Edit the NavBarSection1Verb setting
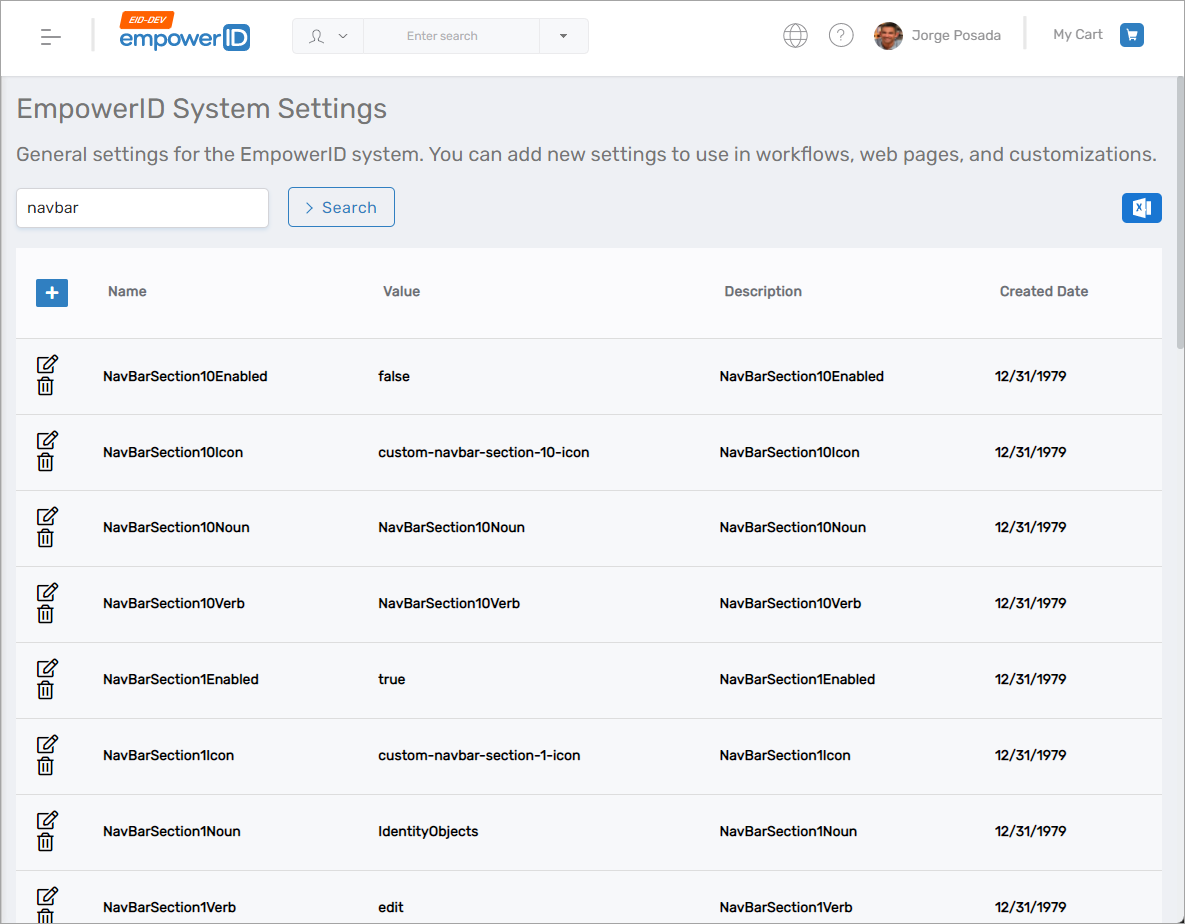The height and width of the screenshot is (924, 1185). (46, 897)
